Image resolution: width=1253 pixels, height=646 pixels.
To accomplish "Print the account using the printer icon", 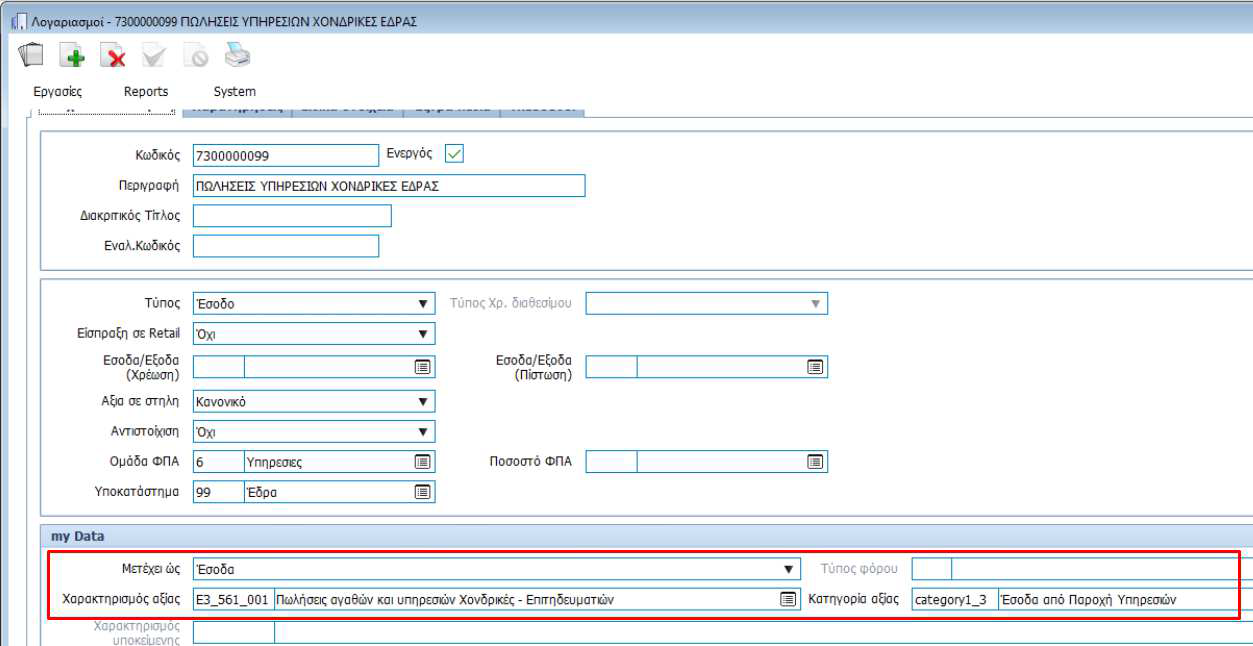I will tap(237, 57).
